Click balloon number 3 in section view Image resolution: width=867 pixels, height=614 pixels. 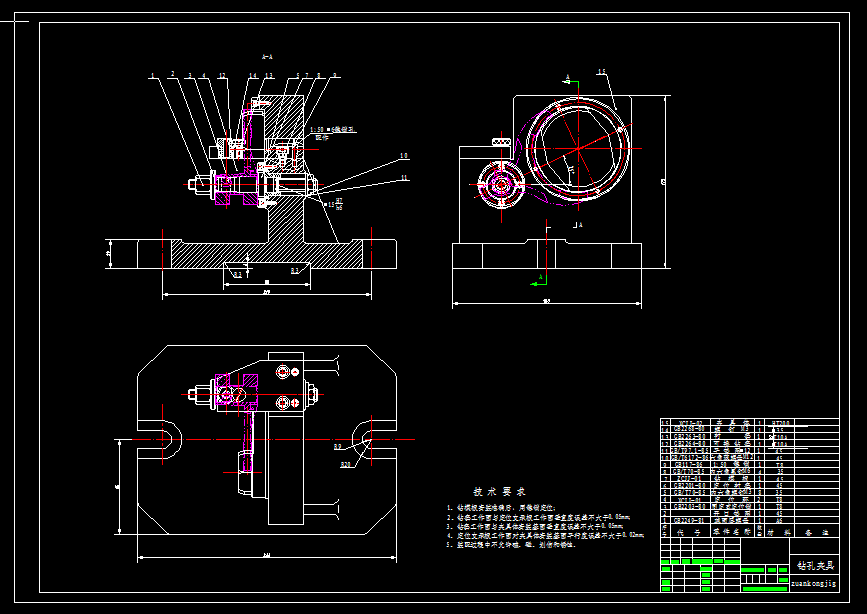190,75
